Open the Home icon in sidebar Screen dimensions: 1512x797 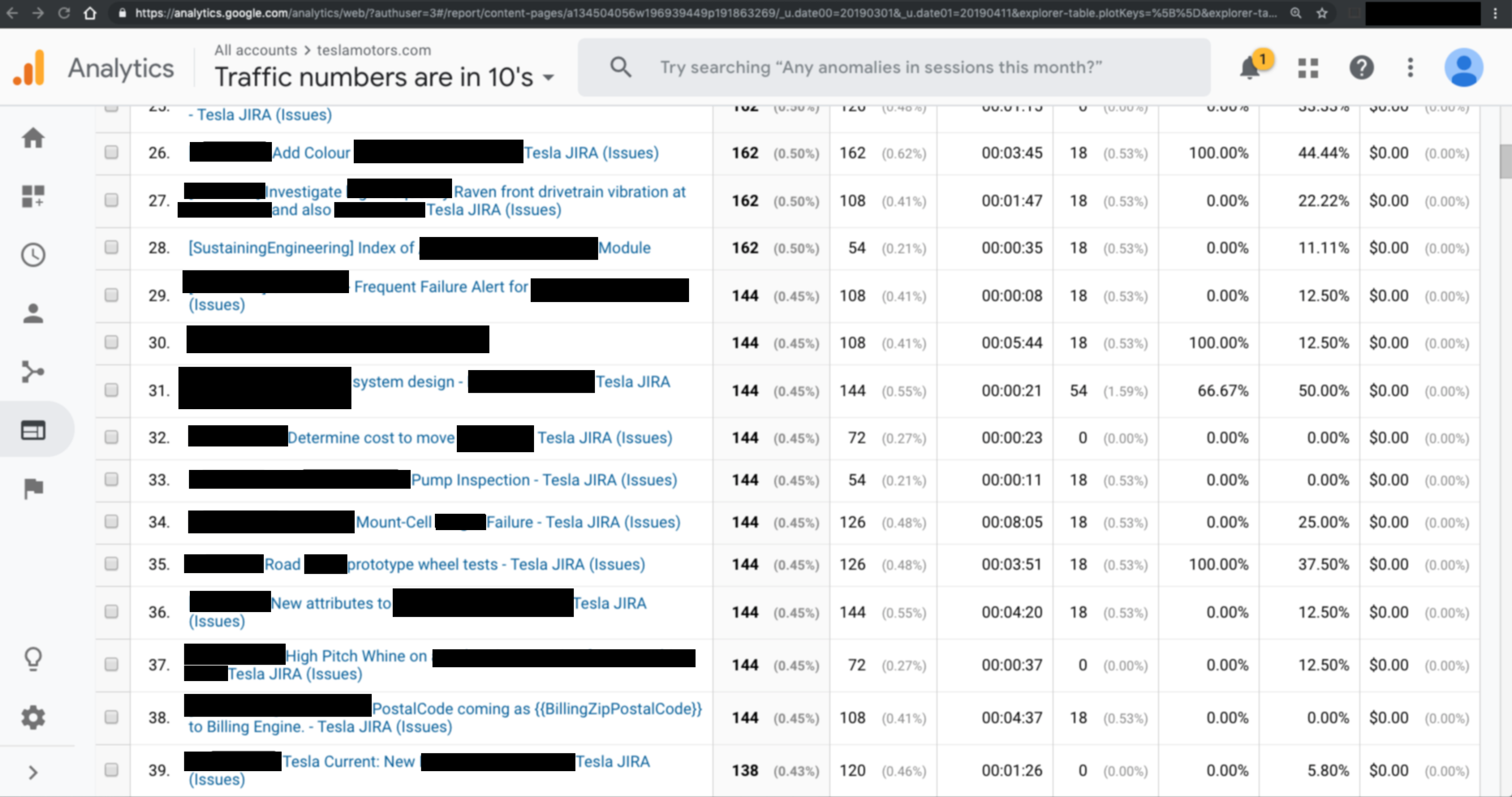coord(33,138)
